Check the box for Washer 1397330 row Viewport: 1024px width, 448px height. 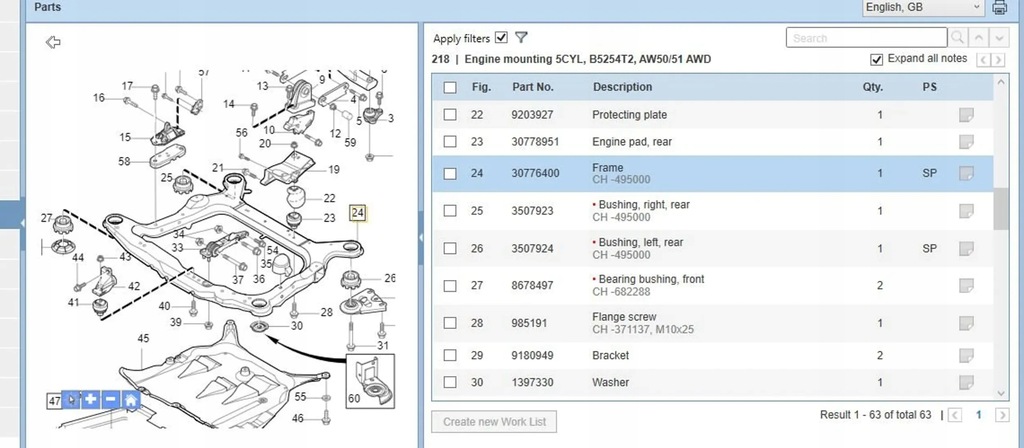coord(449,382)
